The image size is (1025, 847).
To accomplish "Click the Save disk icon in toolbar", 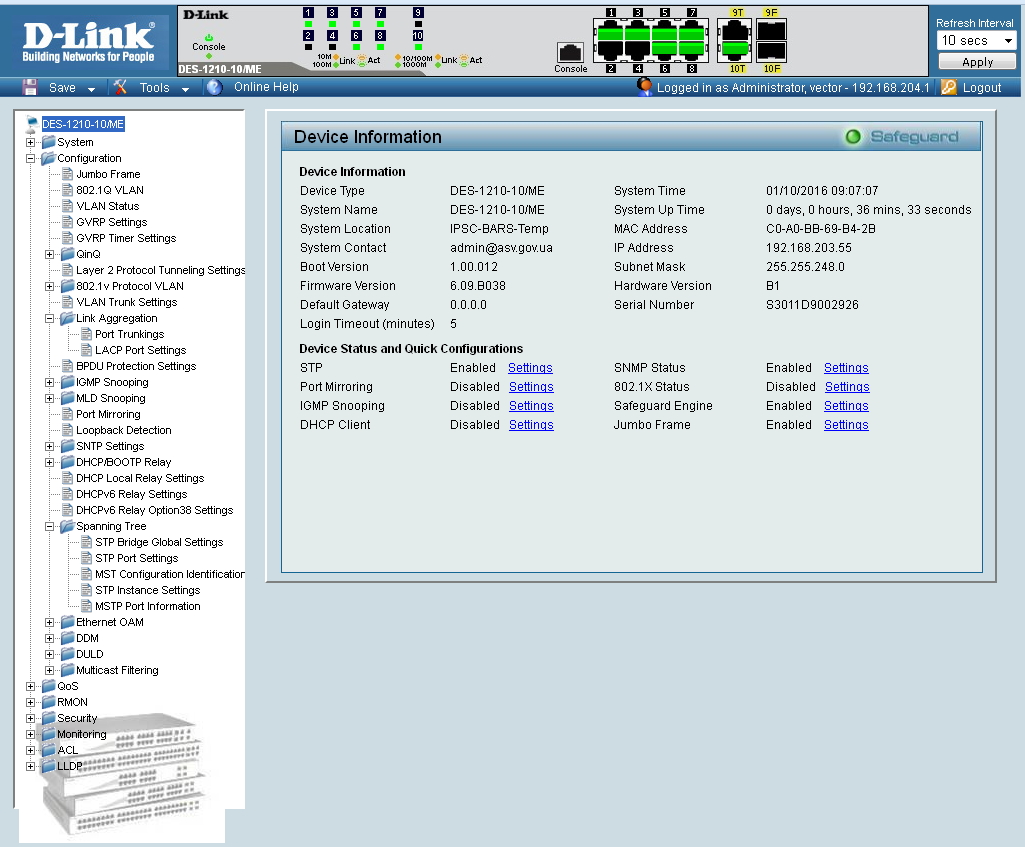I will tap(29, 88).
